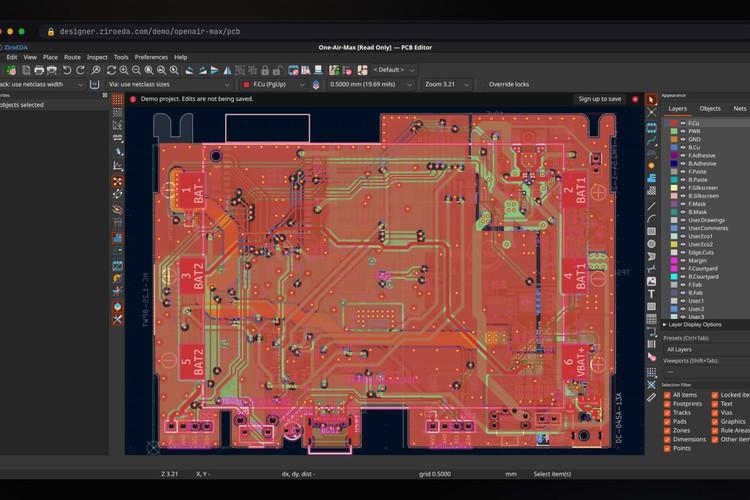
Task: Open the Inspect menu
Action: pos(97,57)
